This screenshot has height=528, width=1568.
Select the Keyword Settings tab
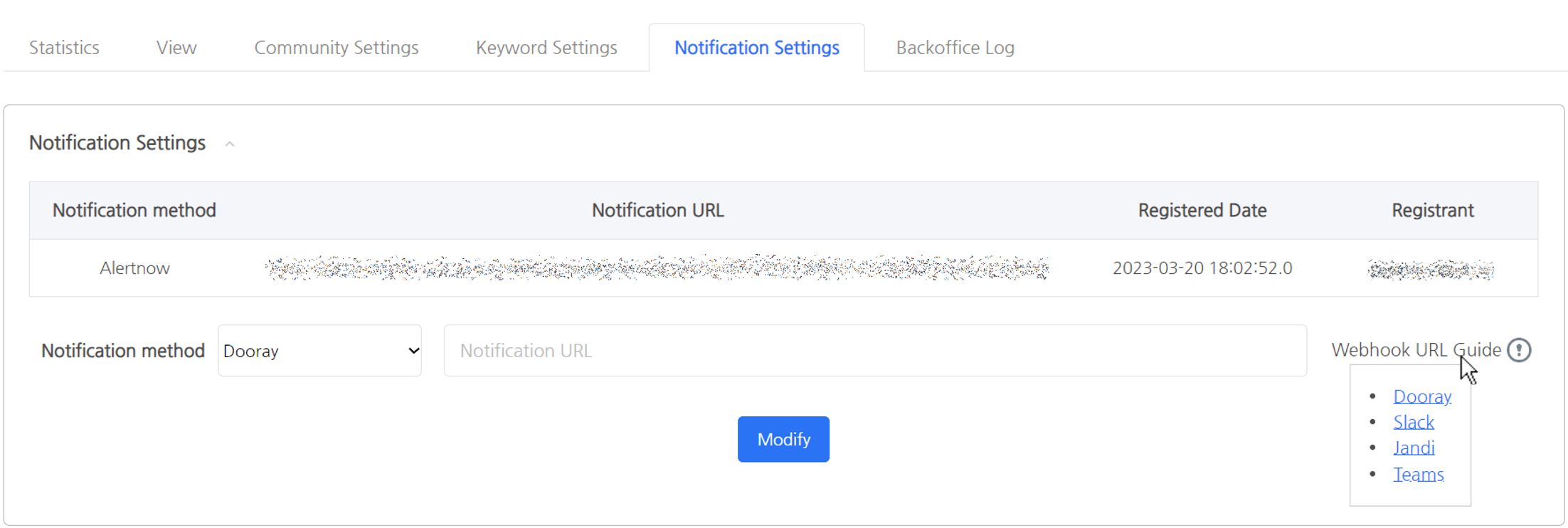tap(546, 48)
